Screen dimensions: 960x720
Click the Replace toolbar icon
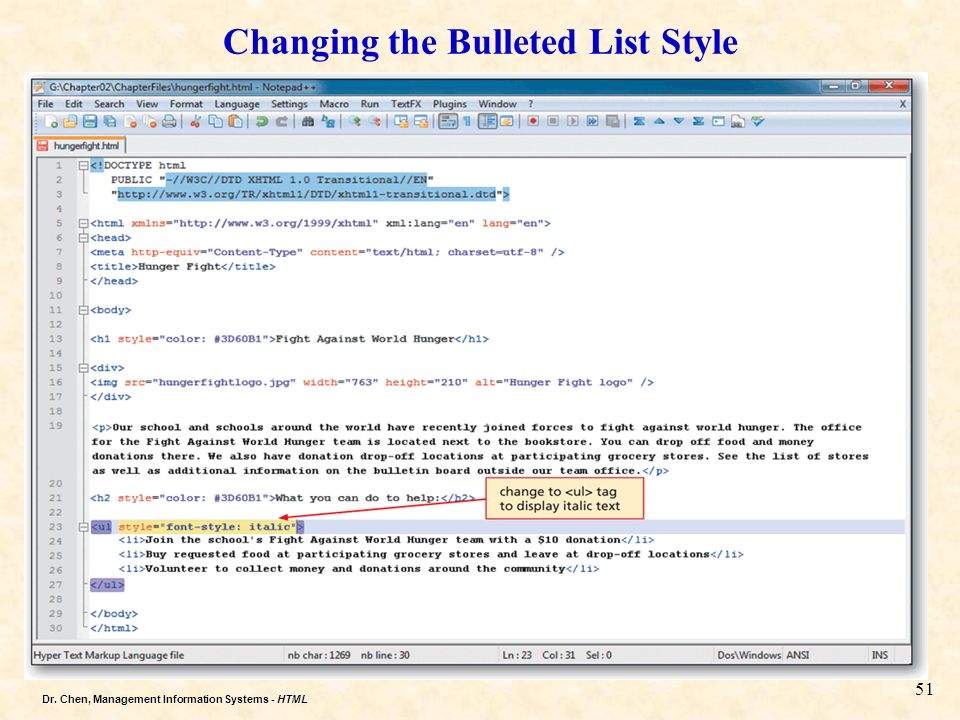pos(329,122)
